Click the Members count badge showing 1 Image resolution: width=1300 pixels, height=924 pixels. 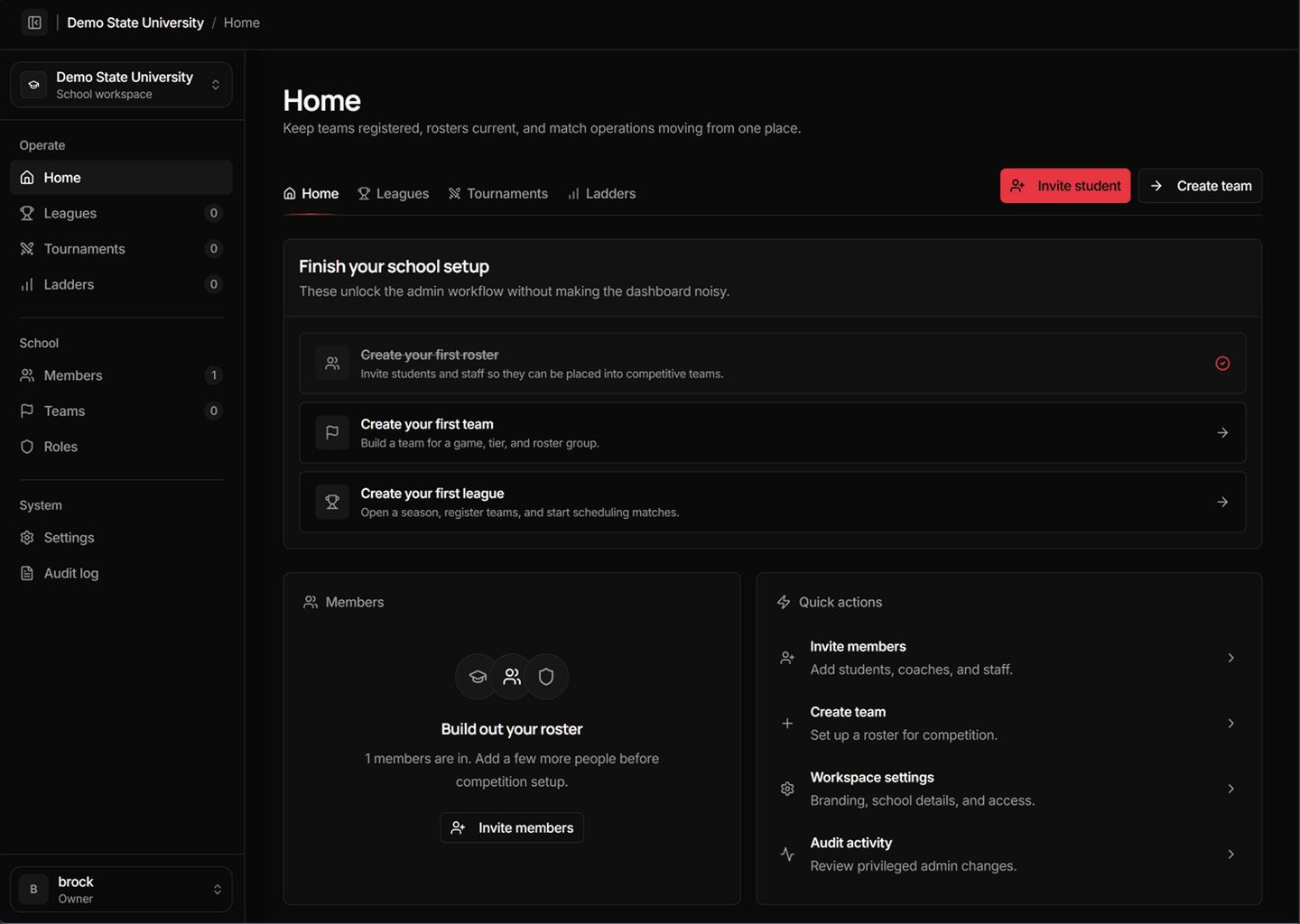214,375
